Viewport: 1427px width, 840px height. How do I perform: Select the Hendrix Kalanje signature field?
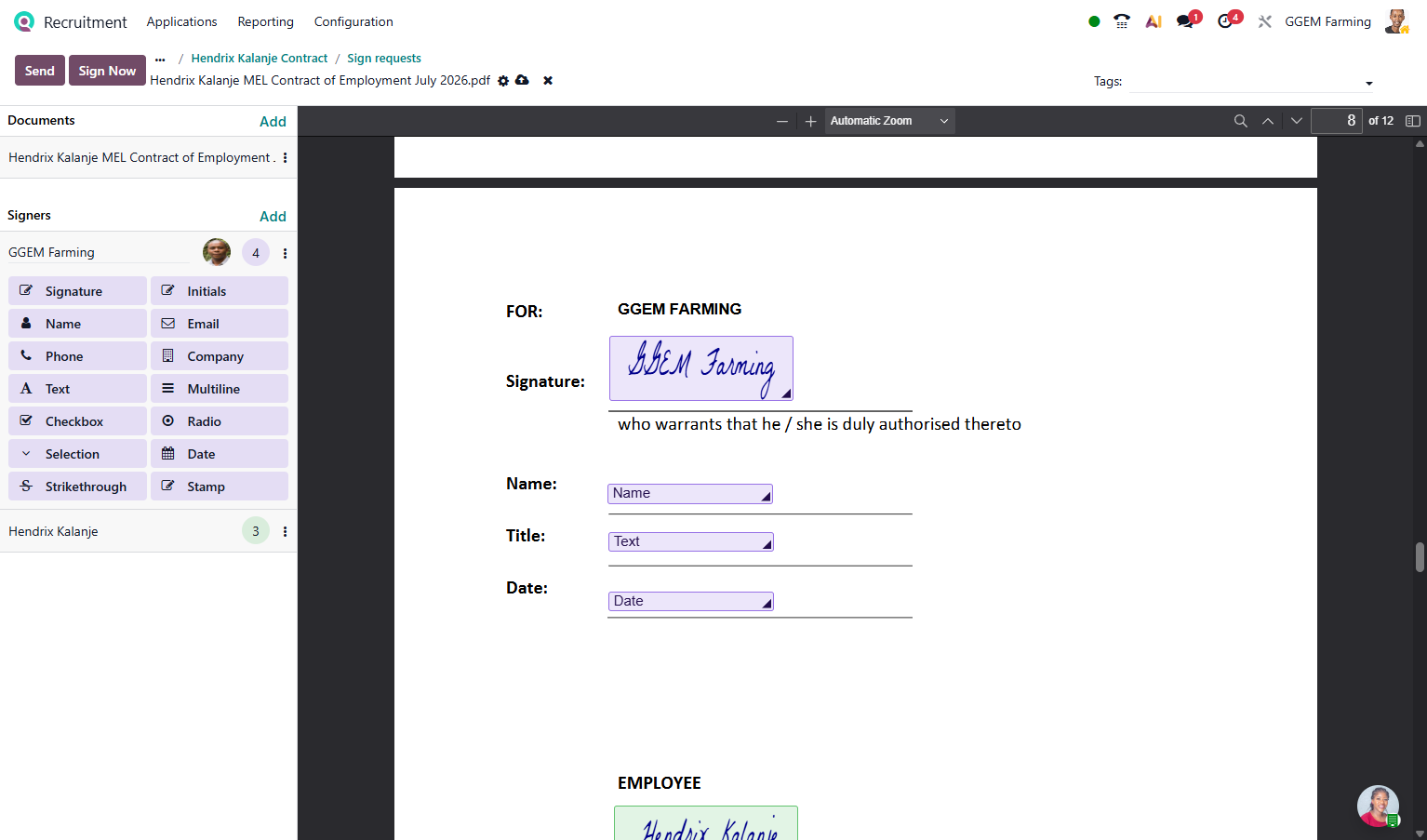pyautogui.click(x=706, y=823)
